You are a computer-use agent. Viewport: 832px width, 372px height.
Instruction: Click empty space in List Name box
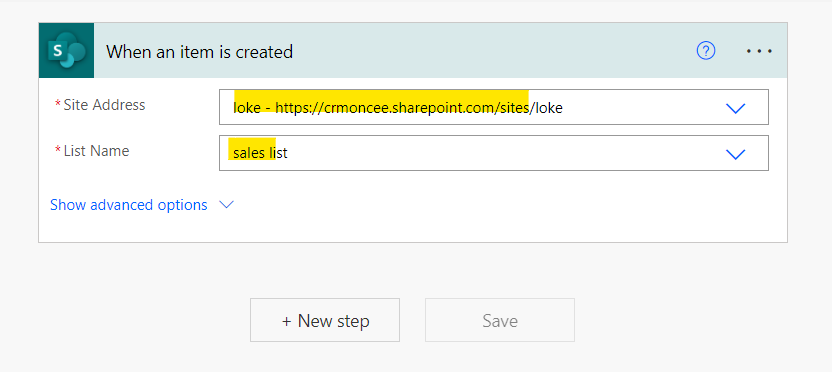[x=504, y=153]
